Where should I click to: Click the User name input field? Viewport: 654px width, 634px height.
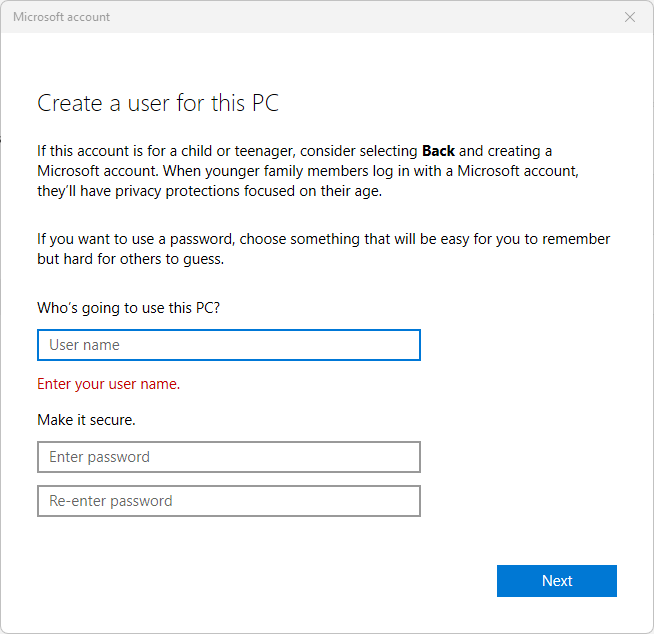(x=229, y=345)
